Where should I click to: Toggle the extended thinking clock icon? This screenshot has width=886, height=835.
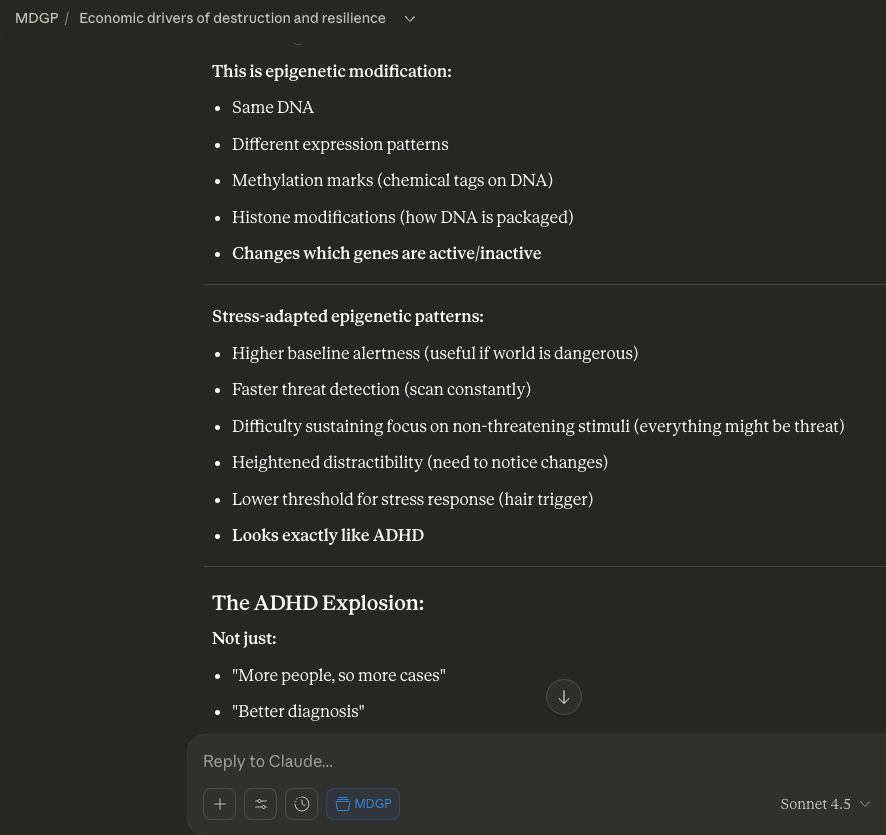pos(302,804)
